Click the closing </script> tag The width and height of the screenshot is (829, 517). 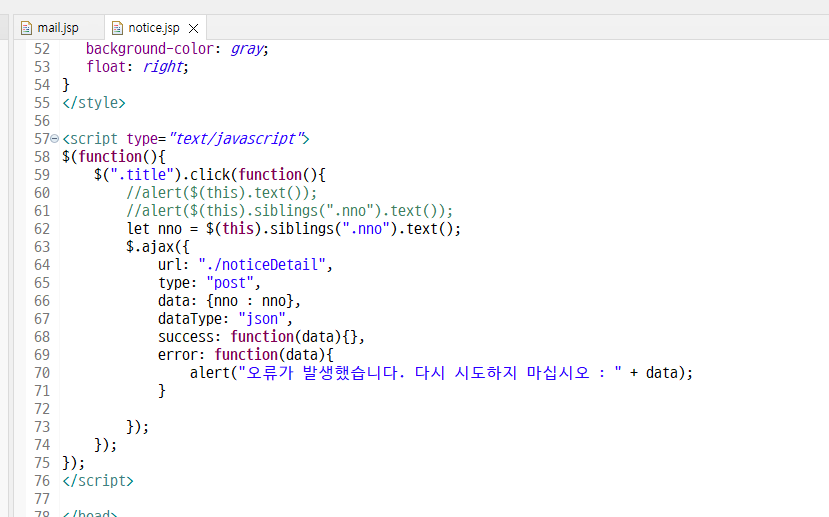click(x=98, y=480)
